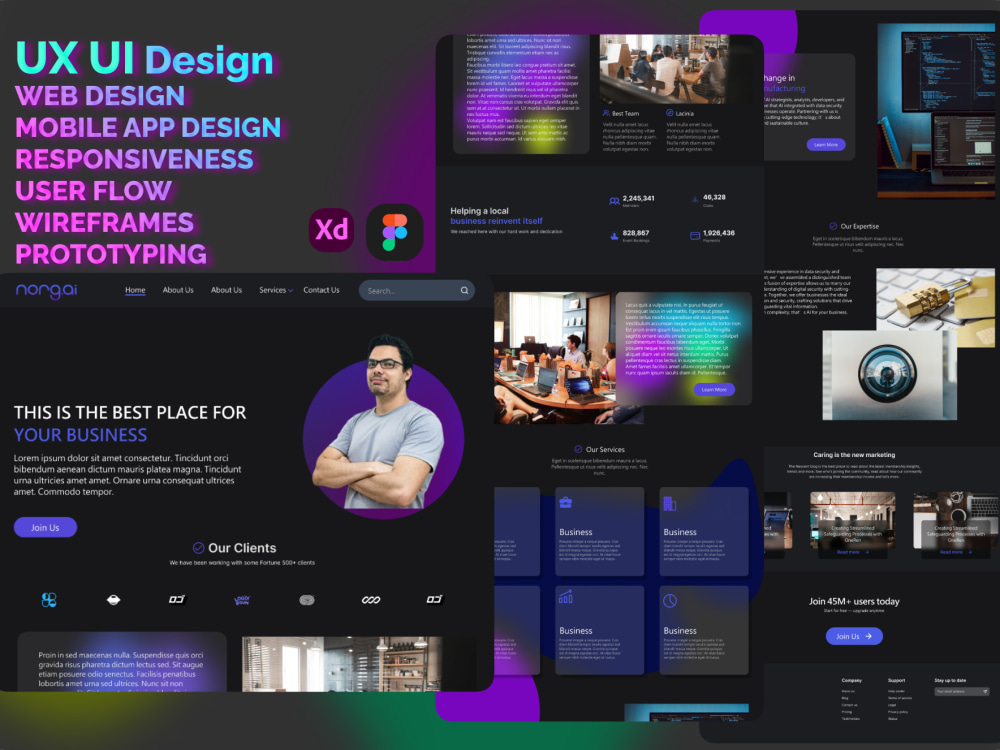This screenshot has width=1000, height=750.
Task: Click the Figma app icon
Action: [395, 232]
